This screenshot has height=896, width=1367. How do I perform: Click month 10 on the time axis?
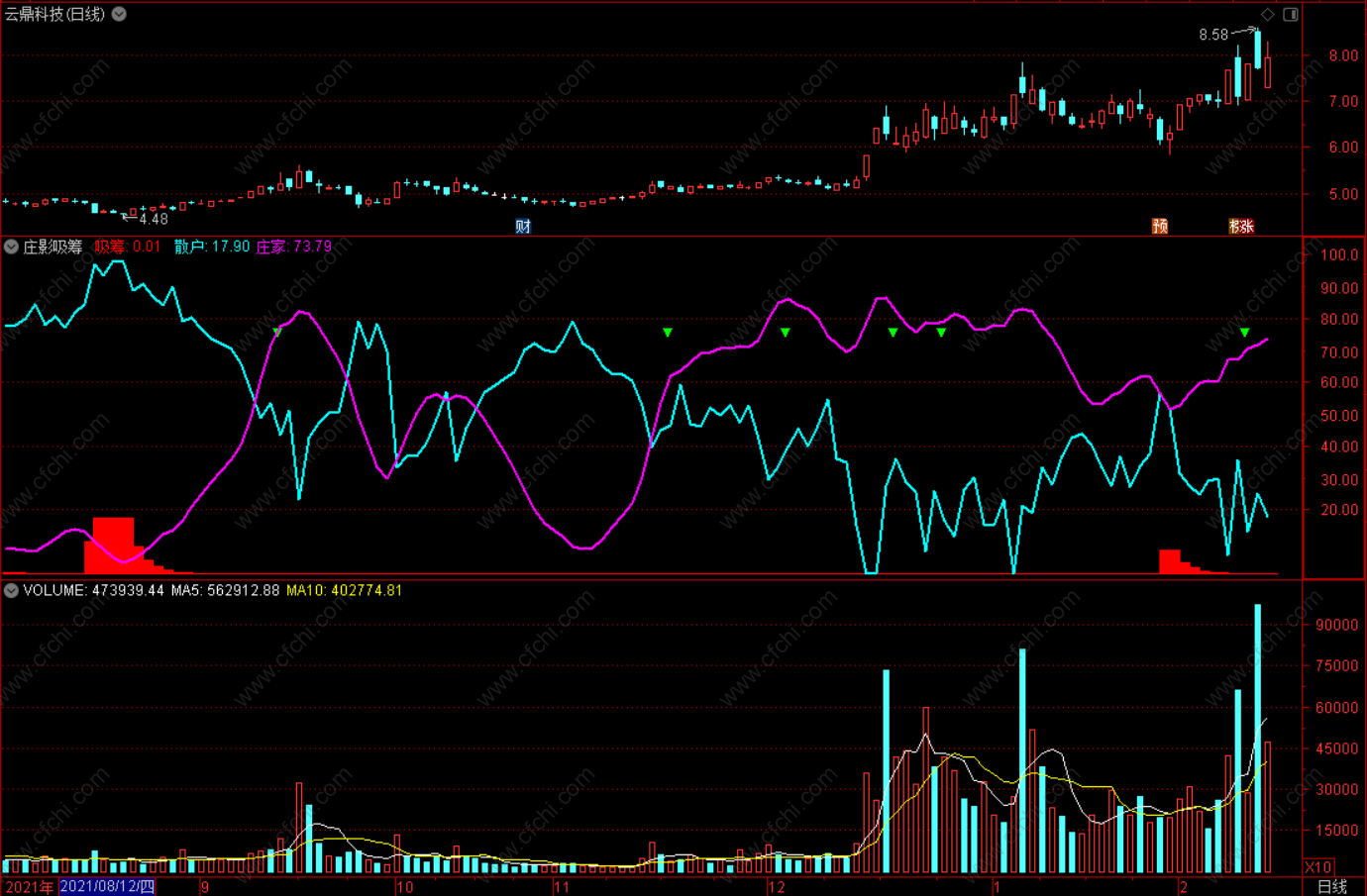[404, 887]
